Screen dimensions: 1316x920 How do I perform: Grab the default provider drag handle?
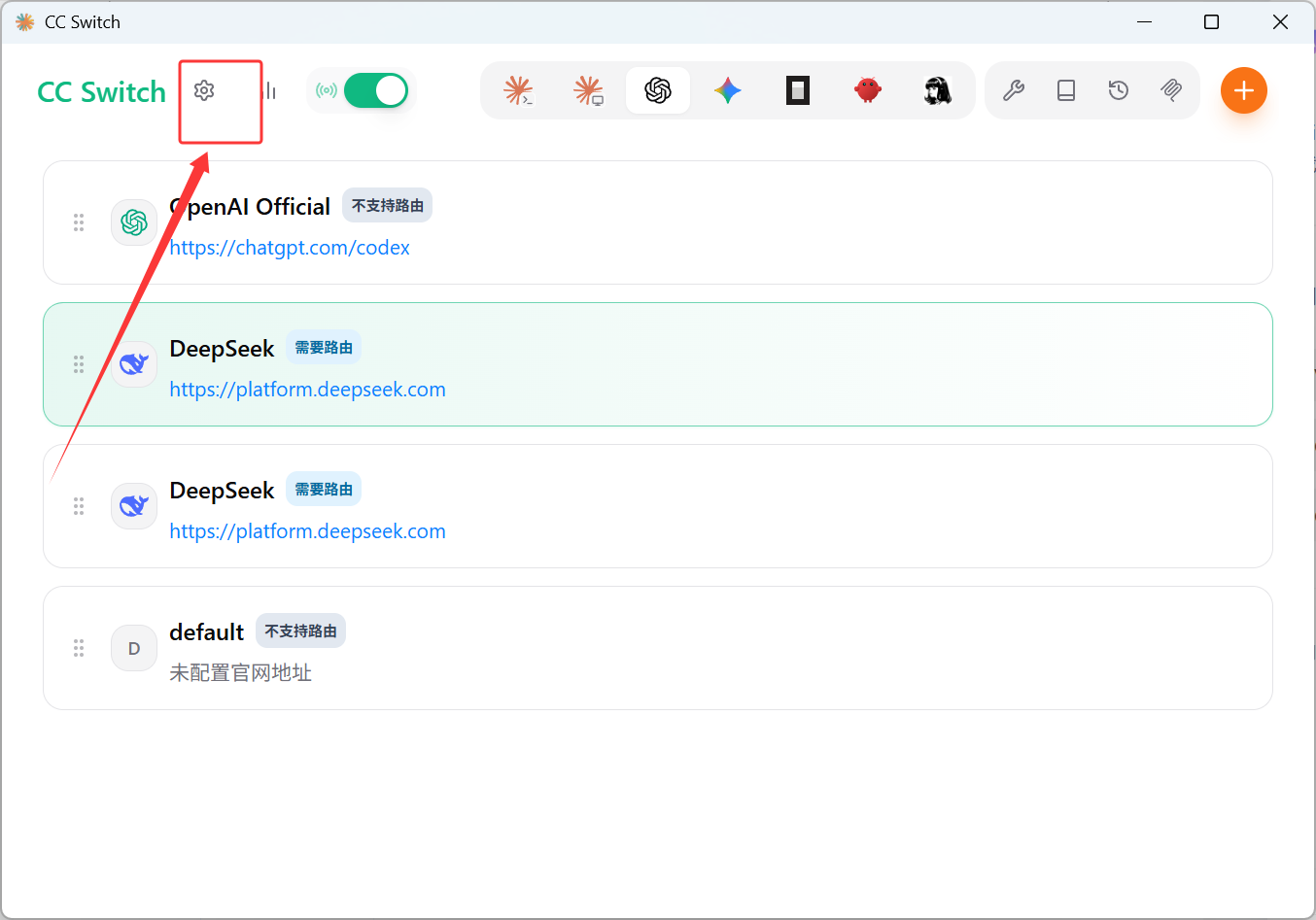(79, 648)
